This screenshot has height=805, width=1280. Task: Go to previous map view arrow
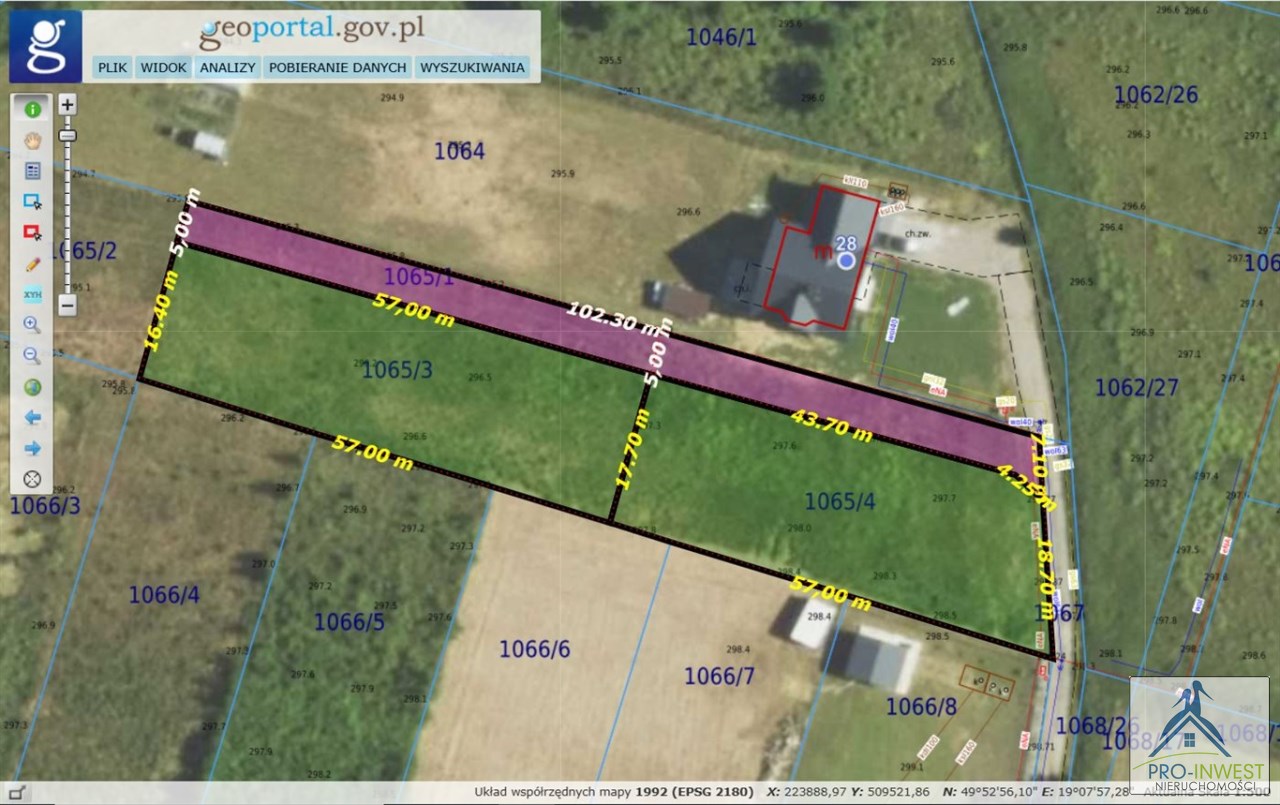tap(32, 417)
